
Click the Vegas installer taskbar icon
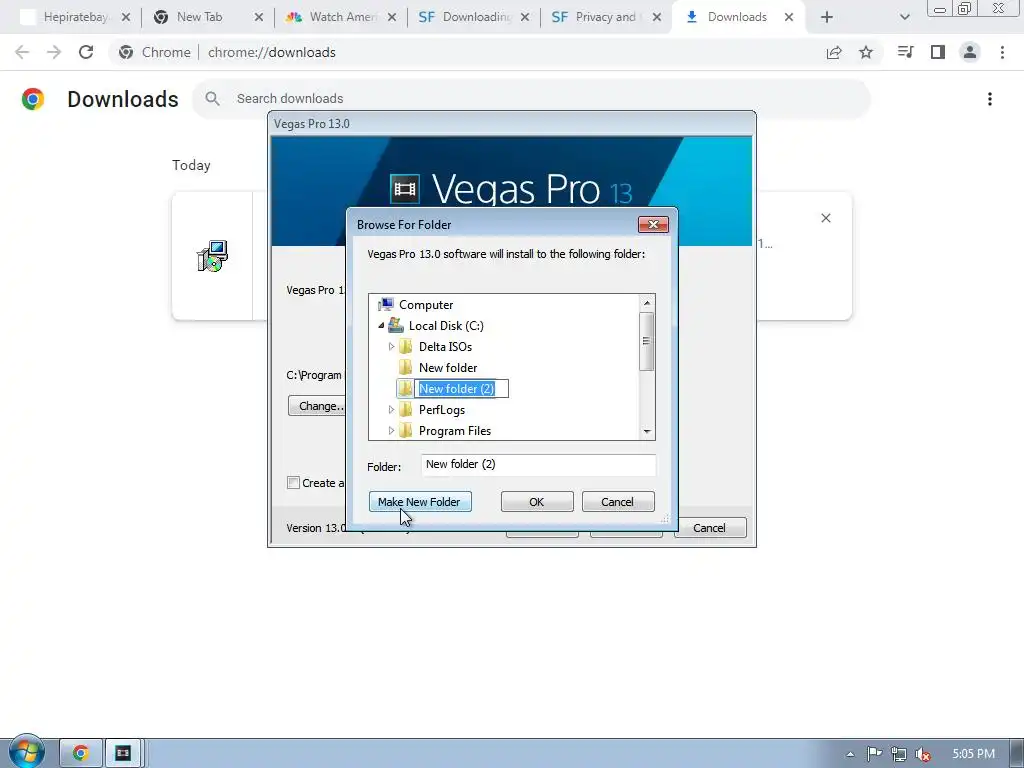coord(123,753)
